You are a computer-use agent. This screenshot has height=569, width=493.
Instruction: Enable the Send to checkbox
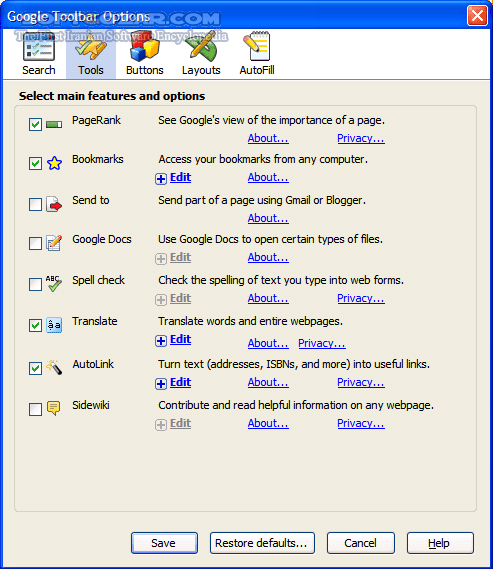click(35, 204)
